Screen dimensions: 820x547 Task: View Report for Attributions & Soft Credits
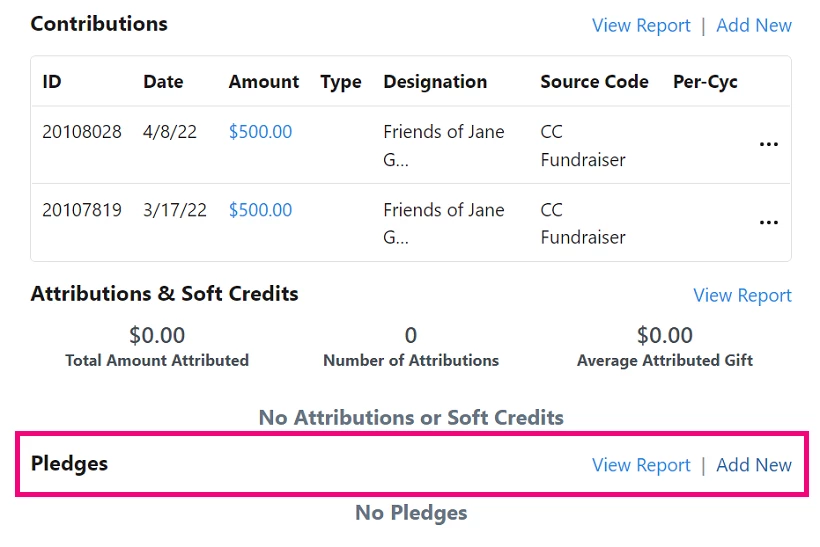(742, 295)
